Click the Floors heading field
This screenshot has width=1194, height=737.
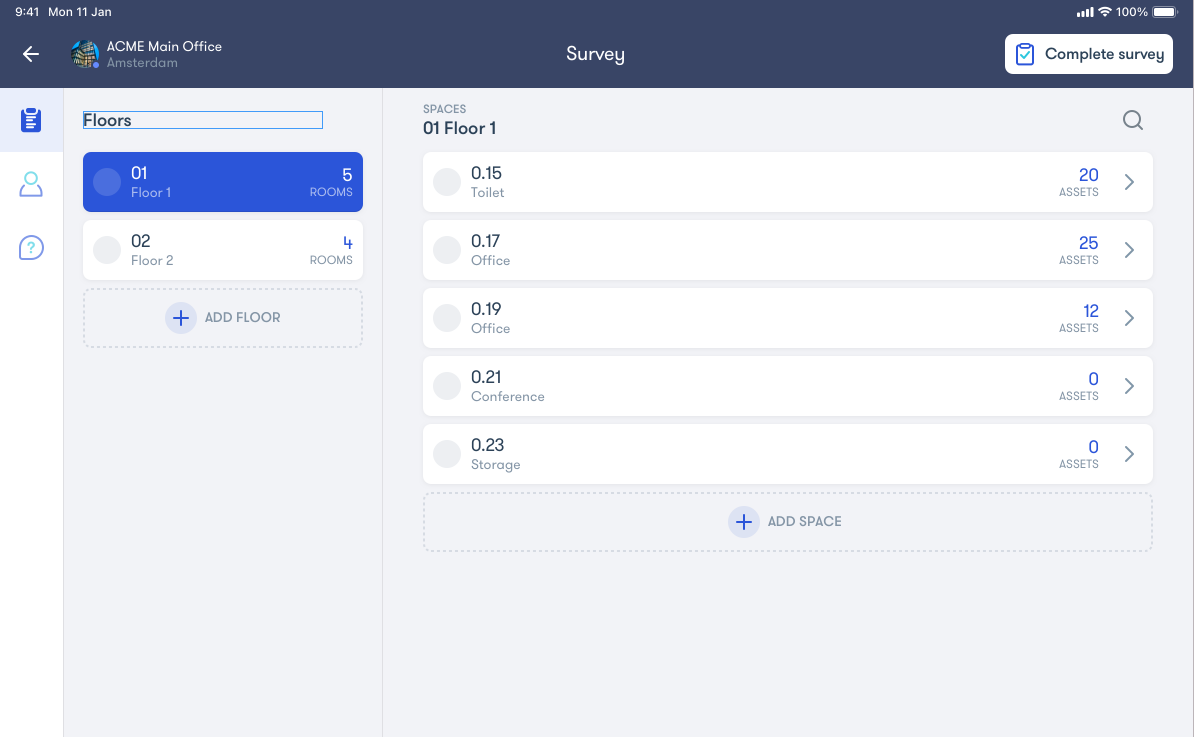pyautogui.click(x=202, y=120)
